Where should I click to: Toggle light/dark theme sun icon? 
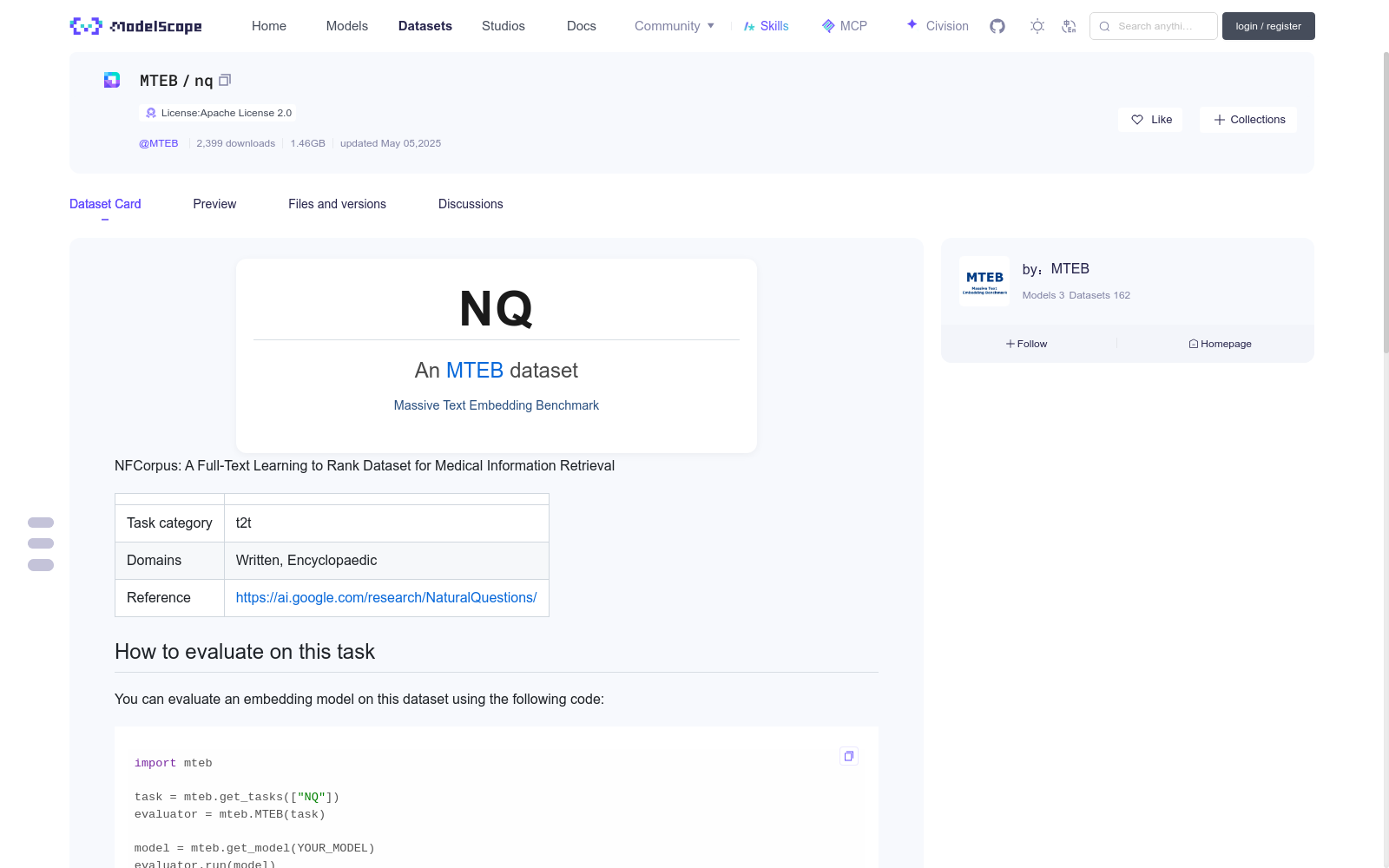coord(1037,26)
